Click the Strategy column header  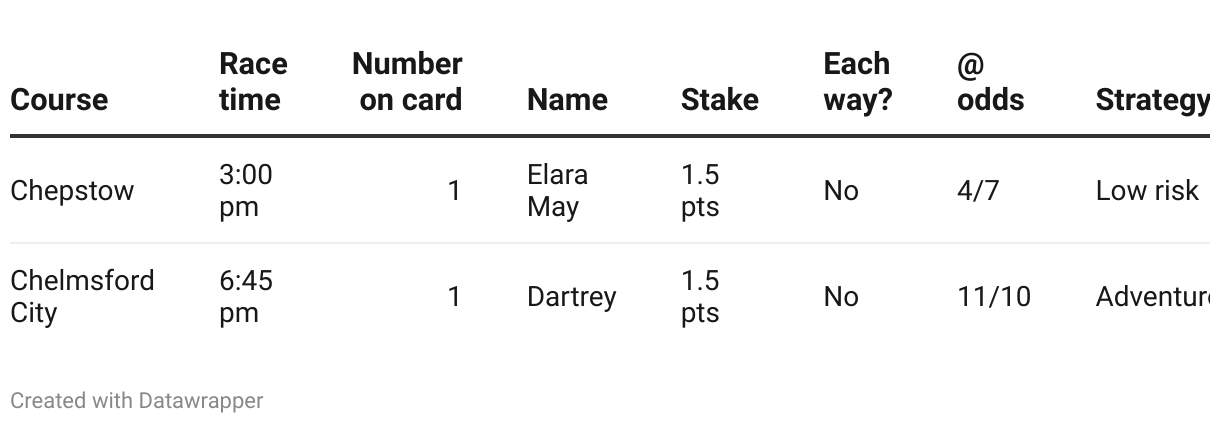click(1152, 100)
